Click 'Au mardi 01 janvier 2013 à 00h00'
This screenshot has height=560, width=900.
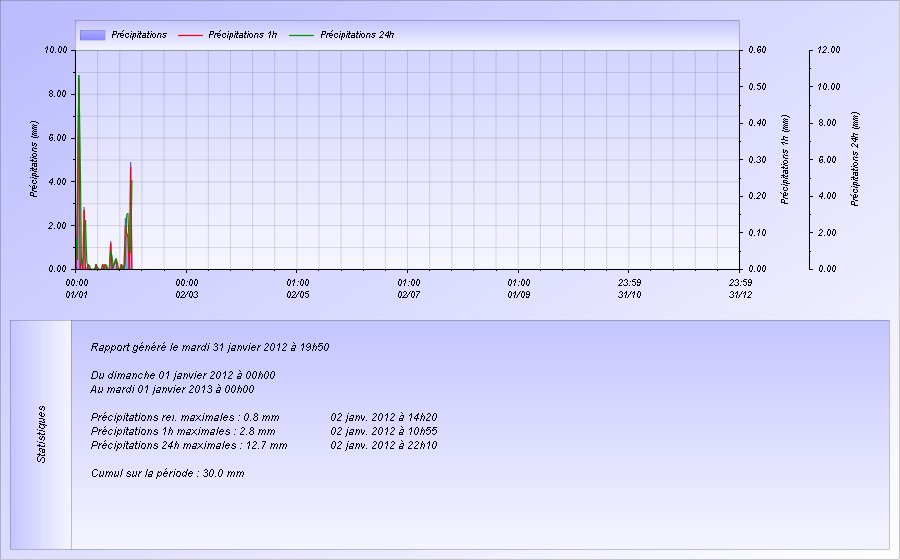point(172,389)
